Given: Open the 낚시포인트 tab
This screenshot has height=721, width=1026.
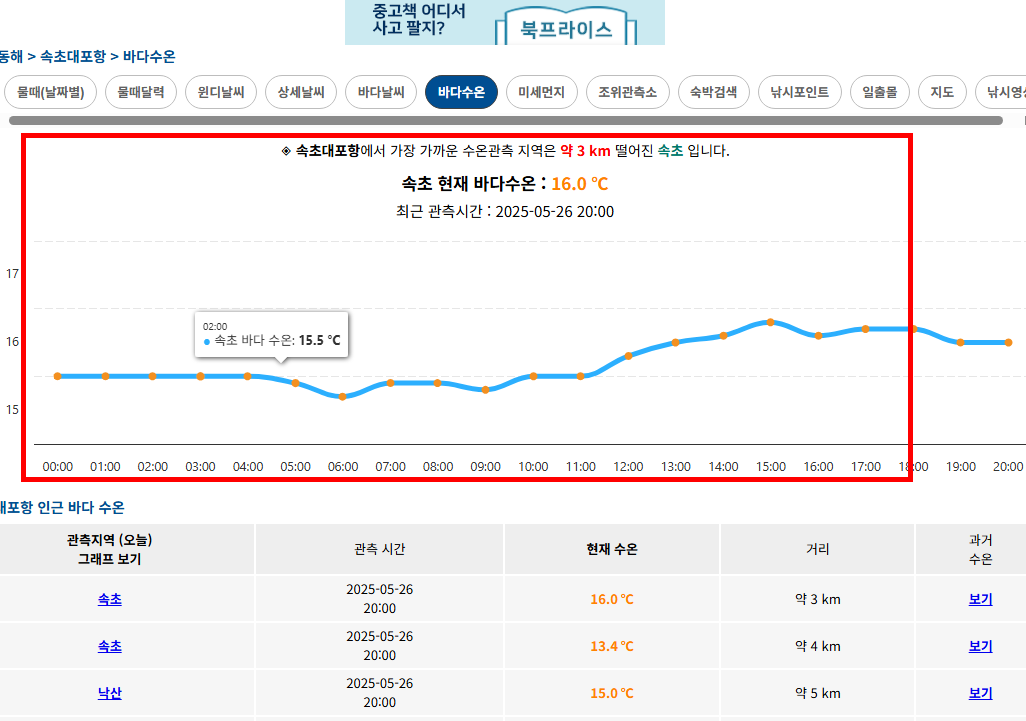Looking at the screenshot, I should coord(800,92).
